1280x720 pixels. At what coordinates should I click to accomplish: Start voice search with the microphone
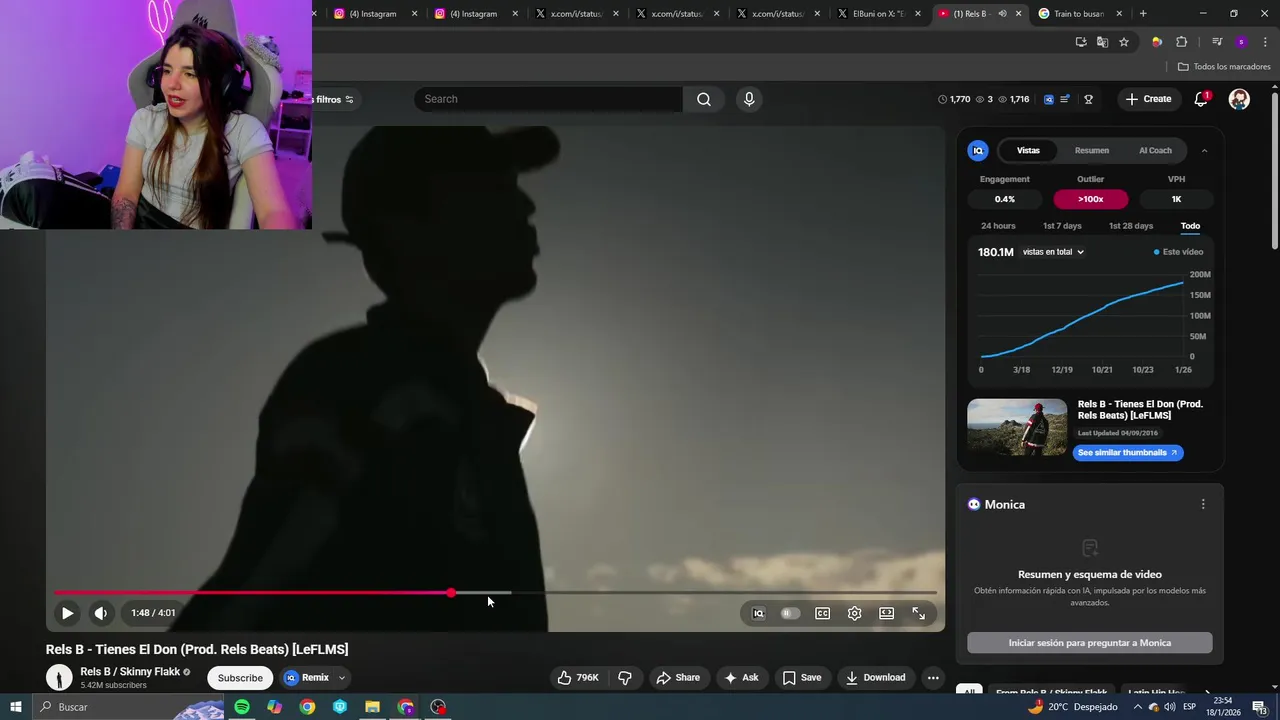[749, 99]
